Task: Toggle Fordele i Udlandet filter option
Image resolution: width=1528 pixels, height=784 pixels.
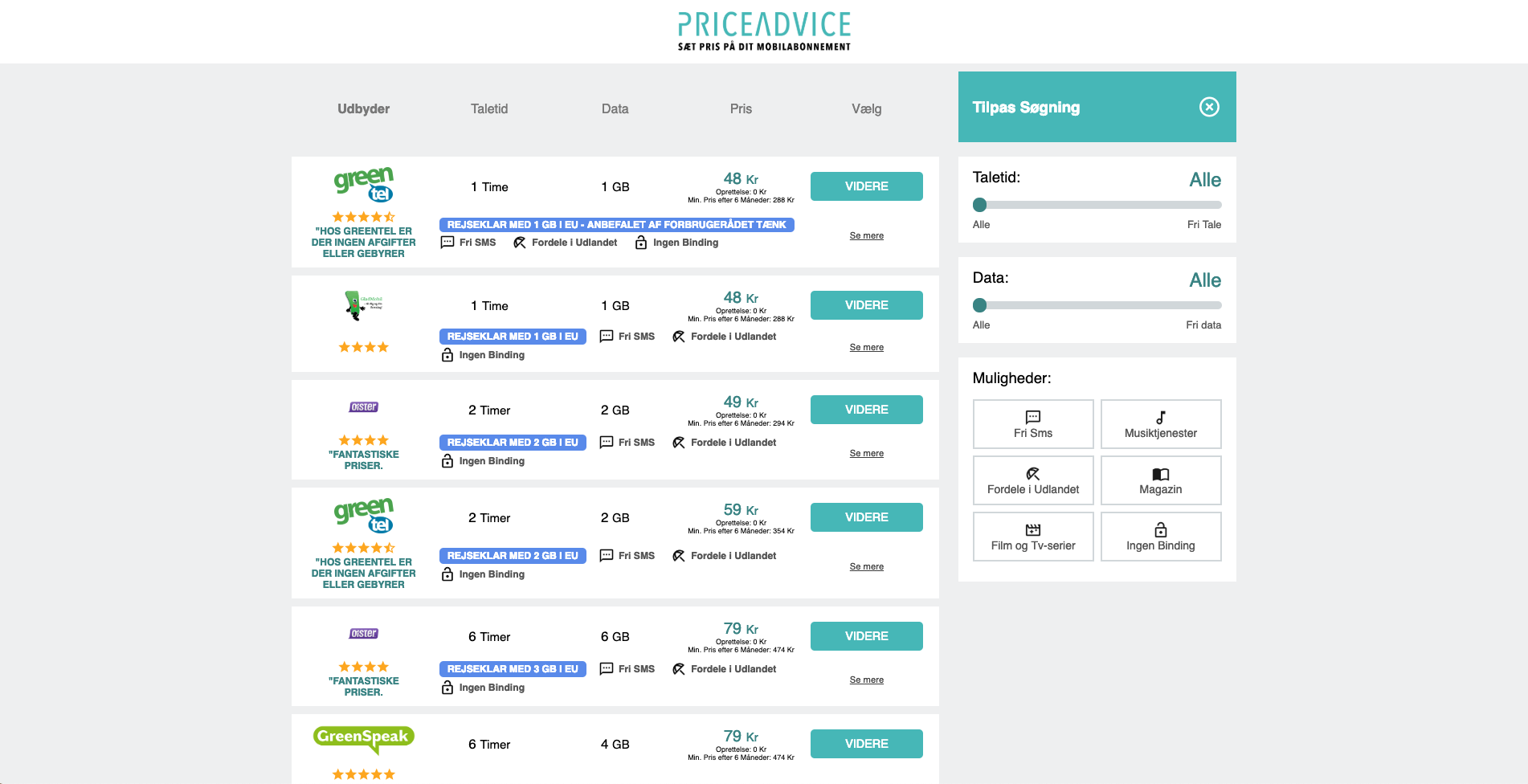Action: pyautogui.click(x=1032, y=480)
